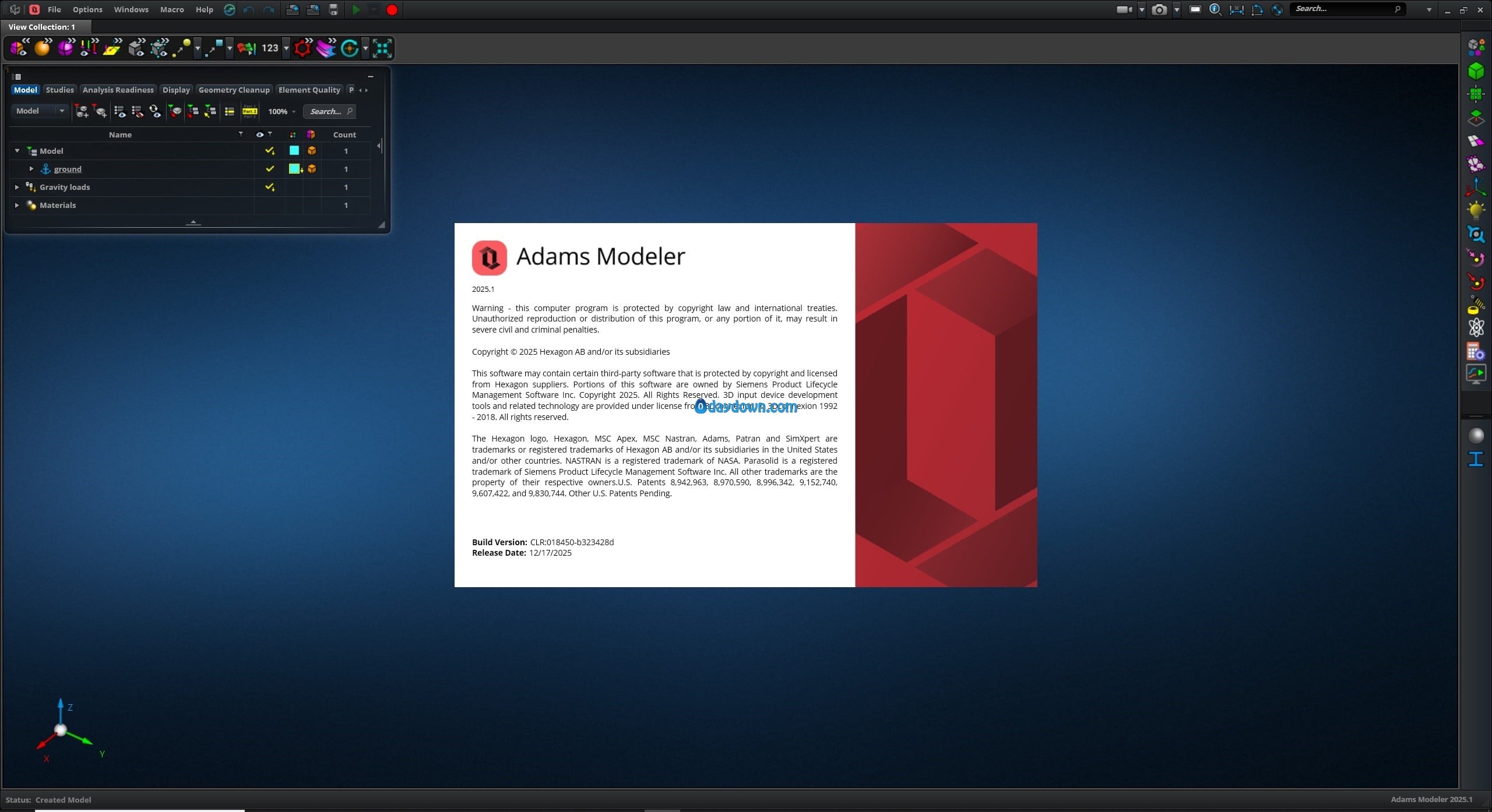Switch to the Geometry Cleanup tab
The height and width of the screenshot is (812, 1492).
coord(234,90)
